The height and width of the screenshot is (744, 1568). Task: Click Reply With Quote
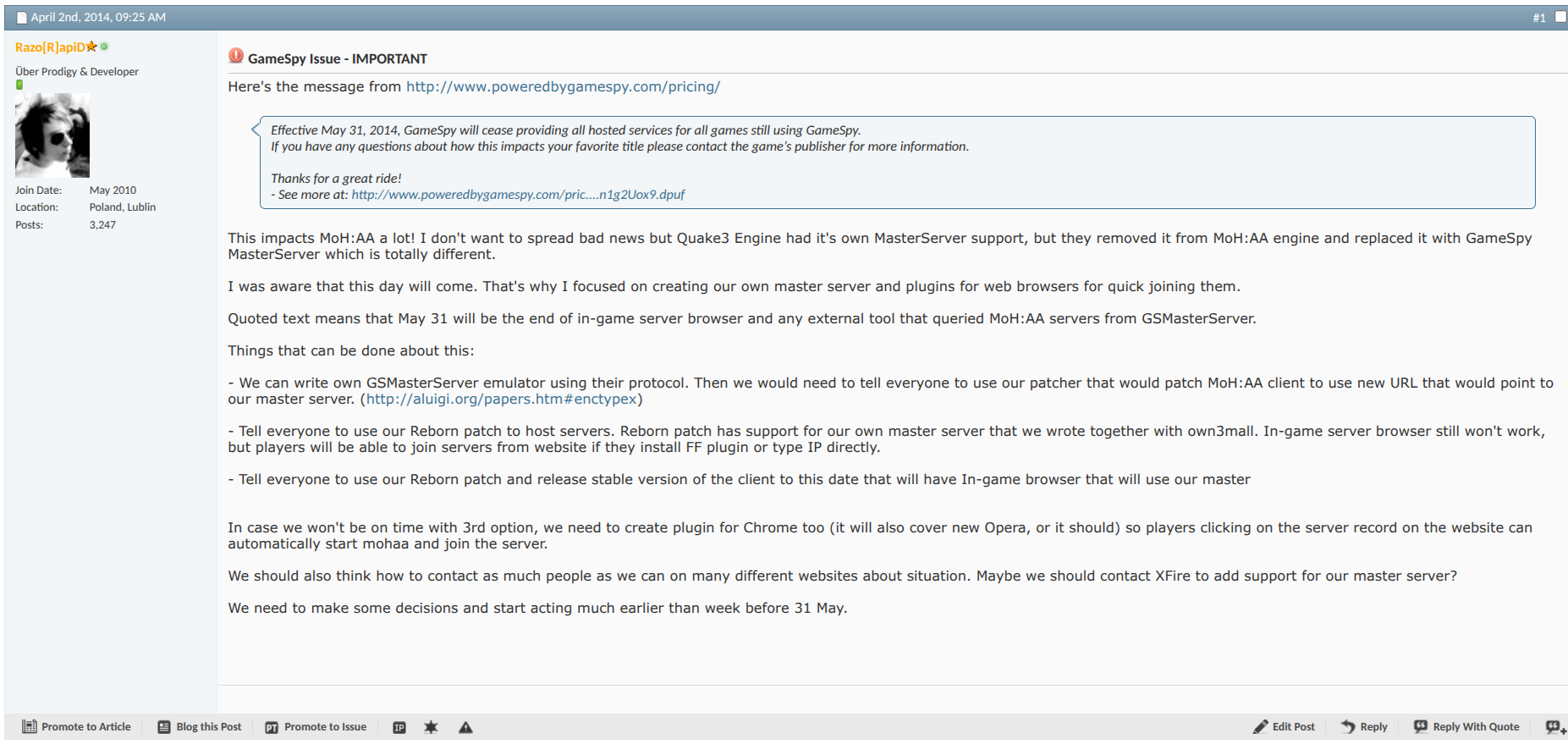[x=1467, y=727]
